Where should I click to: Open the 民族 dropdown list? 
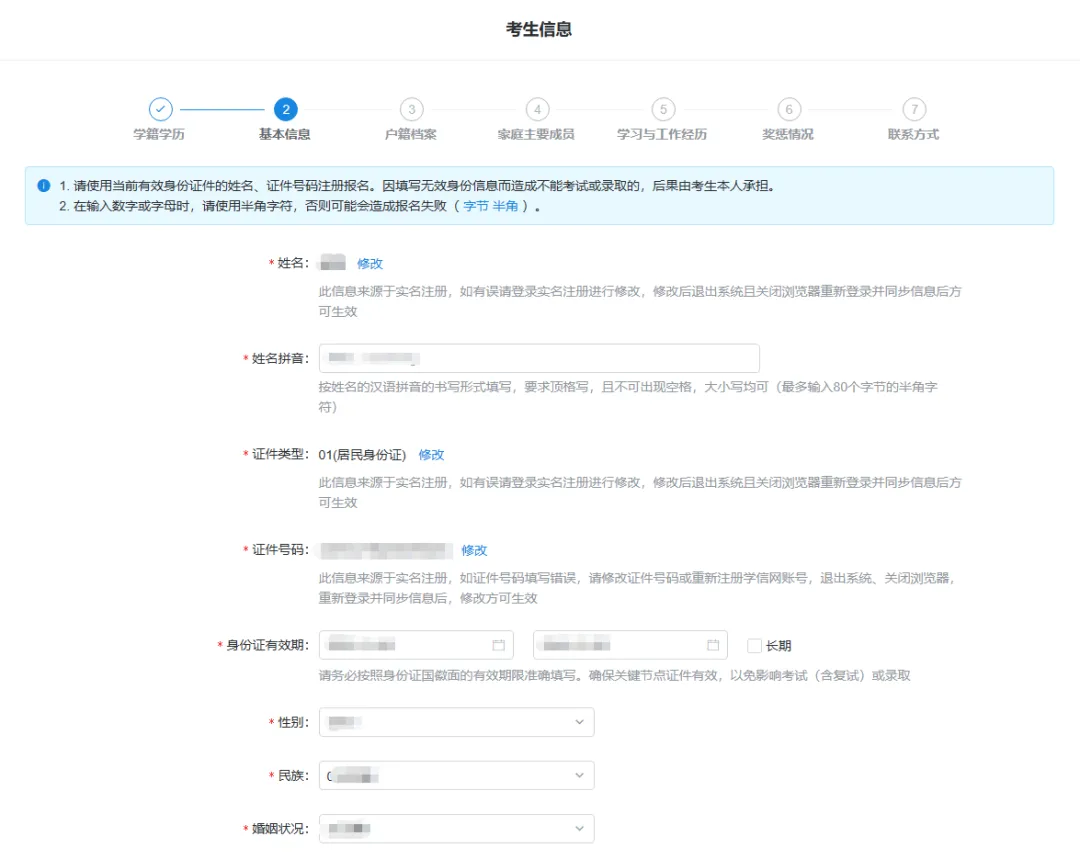point(457,775)
